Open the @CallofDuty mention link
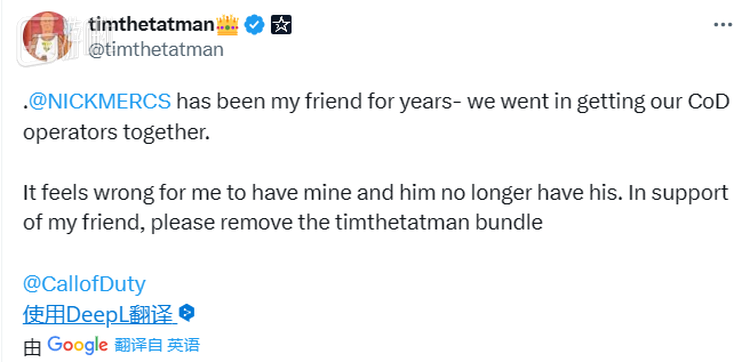Viewport: 750px width, 362px height. [x=84, y=284]
